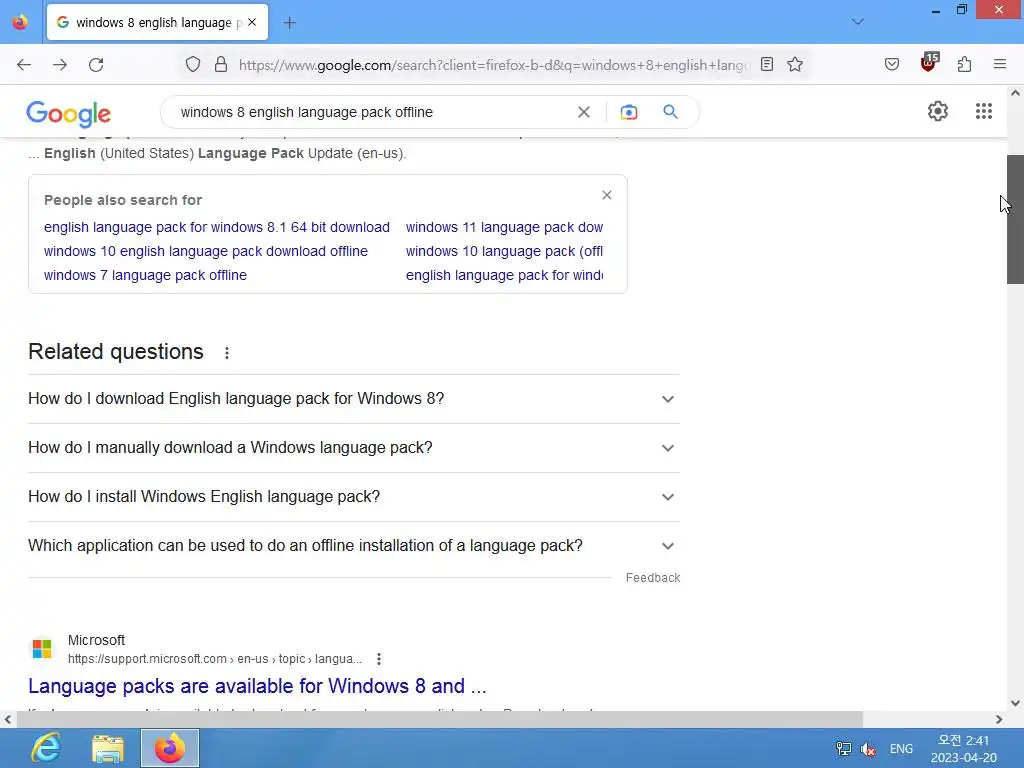This screenshot has height=768, width=1024.
Task: Open the uBlock Origin extension icon
Action: [929, 63]
